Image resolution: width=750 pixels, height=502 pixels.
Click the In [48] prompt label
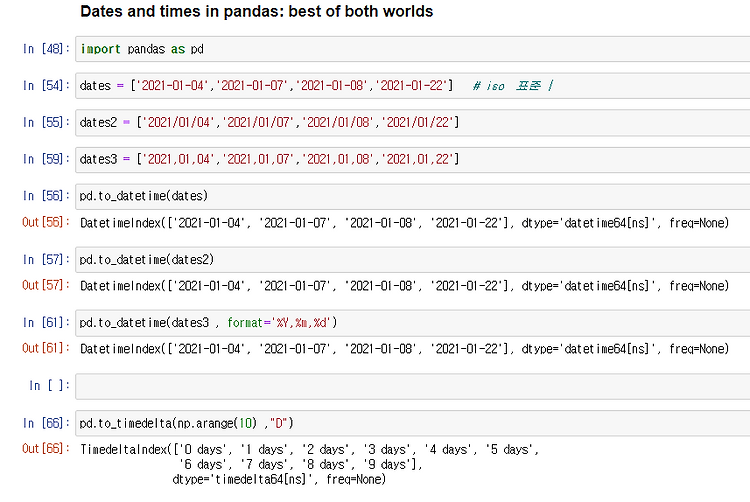click(46, 49)
